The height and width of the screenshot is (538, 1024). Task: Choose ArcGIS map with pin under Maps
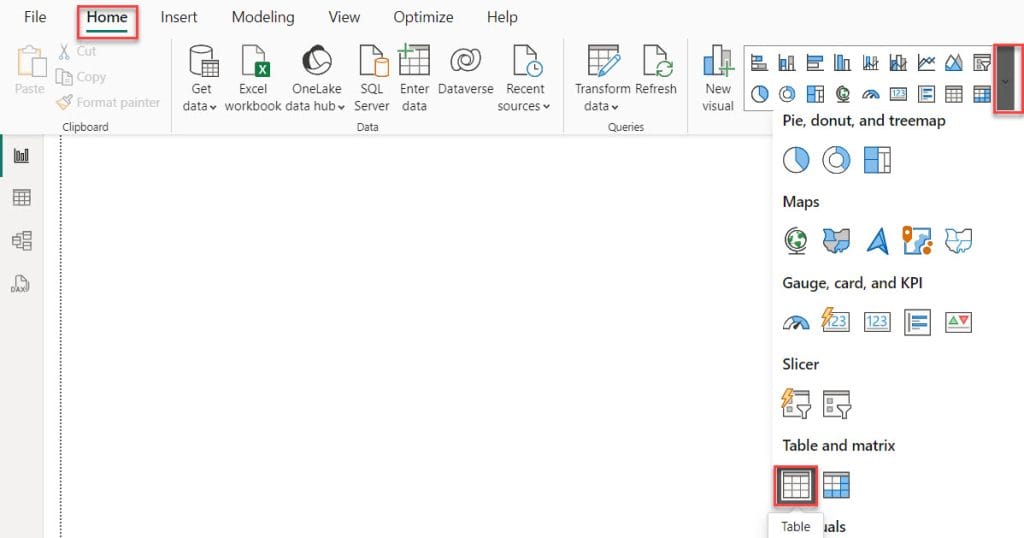pos(918,241)
